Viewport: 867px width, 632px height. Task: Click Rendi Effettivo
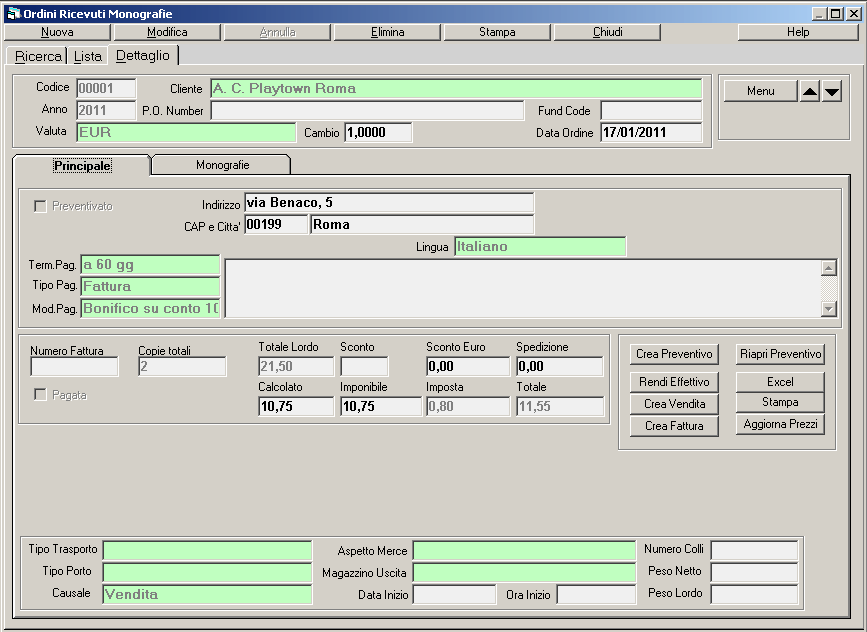click(x=674, y=382)
